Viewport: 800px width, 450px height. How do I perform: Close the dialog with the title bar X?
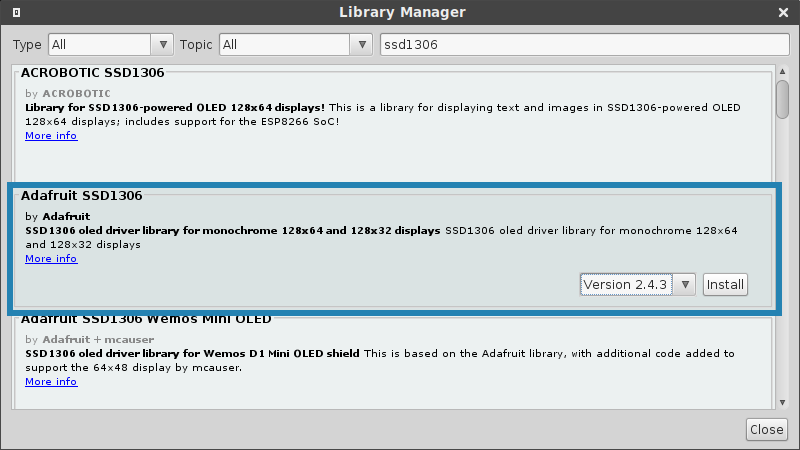(x=785, y=12)
